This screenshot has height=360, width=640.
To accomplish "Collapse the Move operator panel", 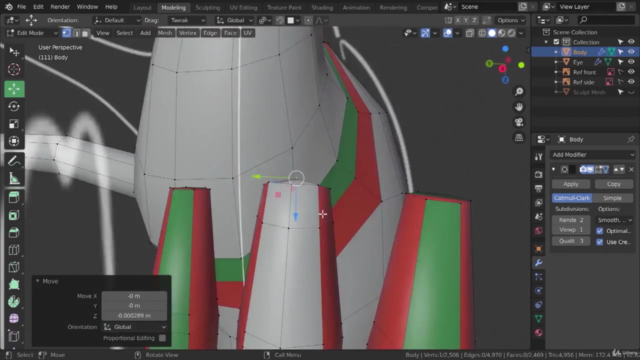I will click(38, 281).
